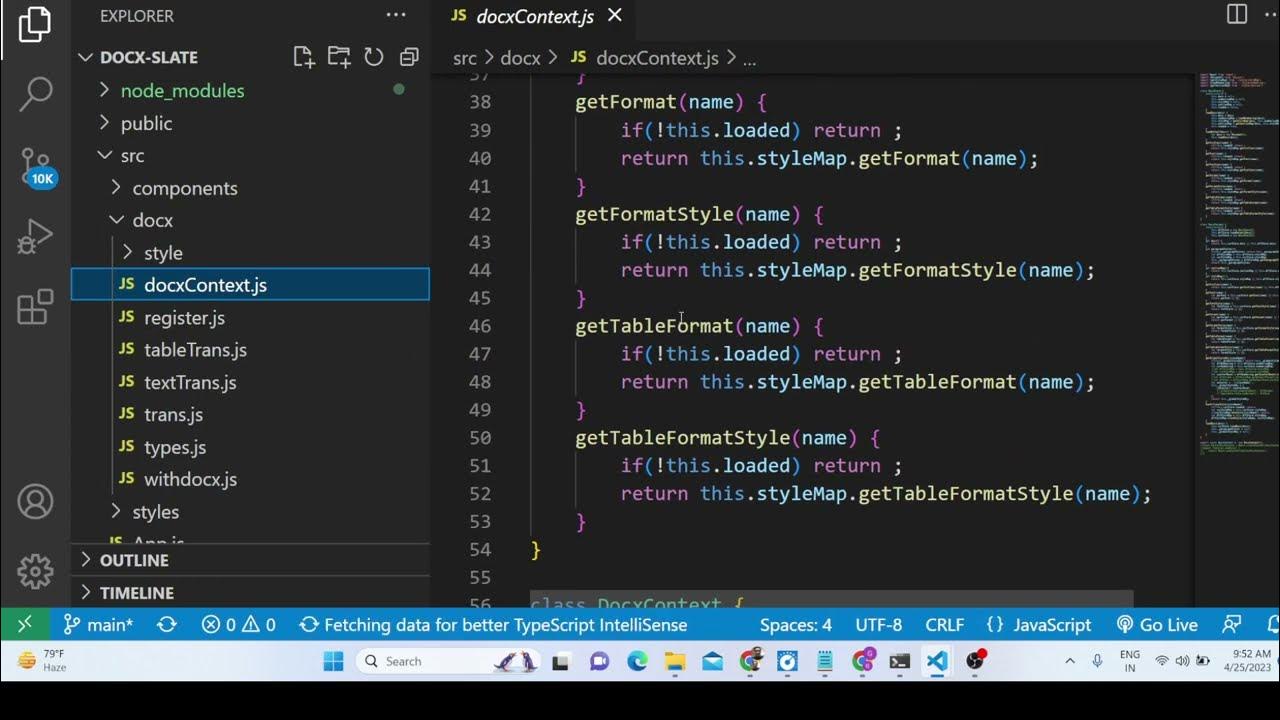
Task: Expand the node_modules folder
Action: point(182,91)
